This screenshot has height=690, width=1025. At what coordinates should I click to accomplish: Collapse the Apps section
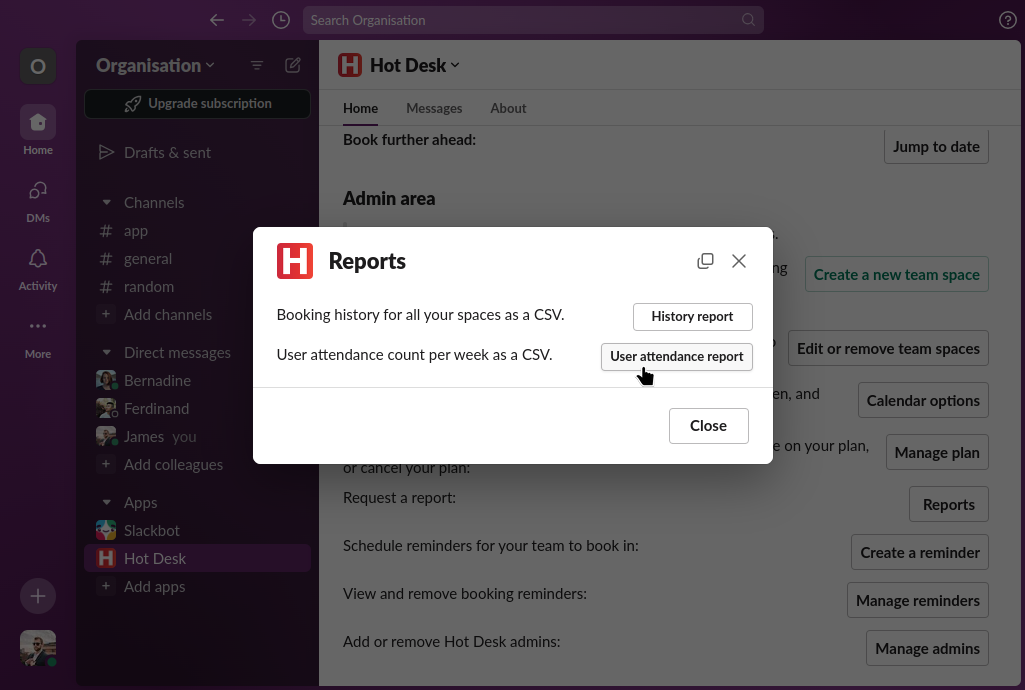pyautogui.click(x=107, y=503)
